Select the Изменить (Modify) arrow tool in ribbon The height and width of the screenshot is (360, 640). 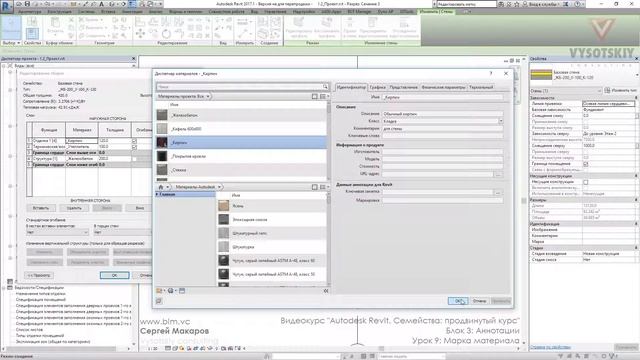(x=11, y=28)
